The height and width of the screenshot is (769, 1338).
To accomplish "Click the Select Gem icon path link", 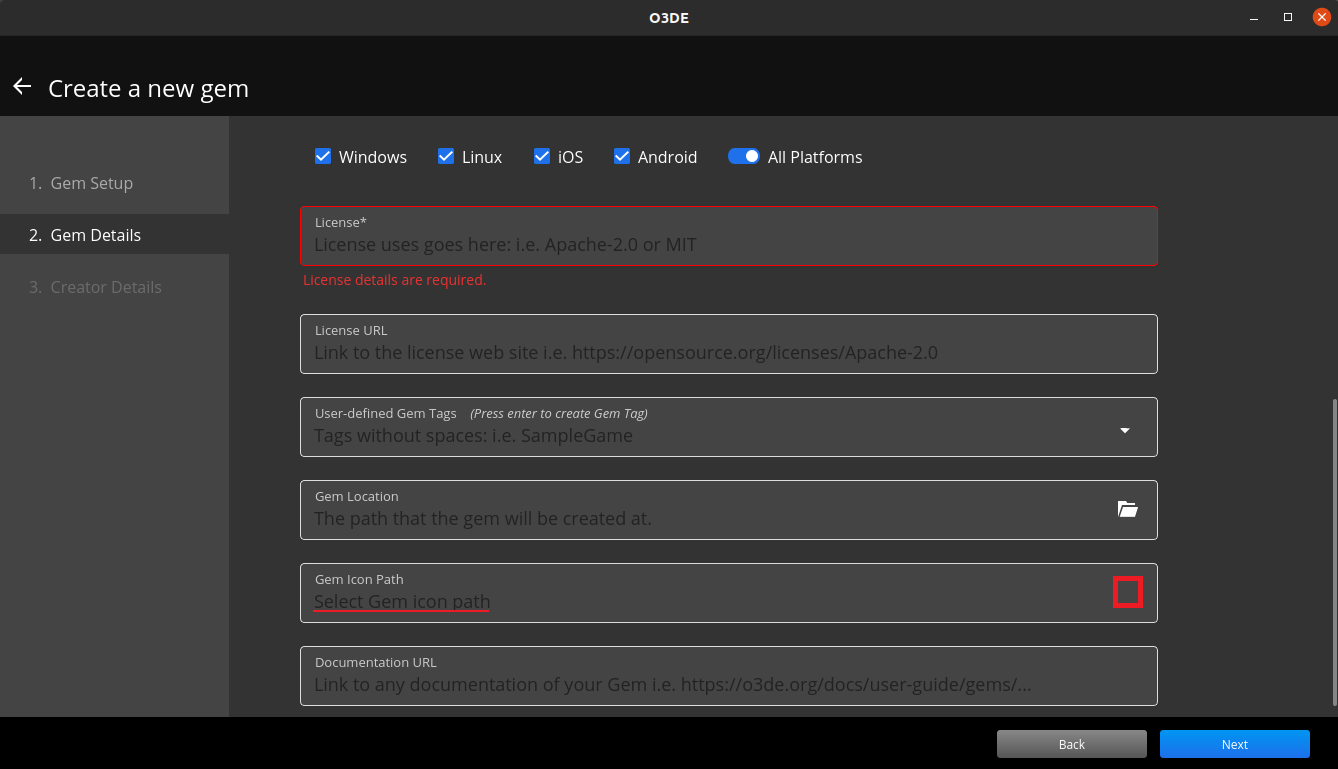I will pos(401,600).
